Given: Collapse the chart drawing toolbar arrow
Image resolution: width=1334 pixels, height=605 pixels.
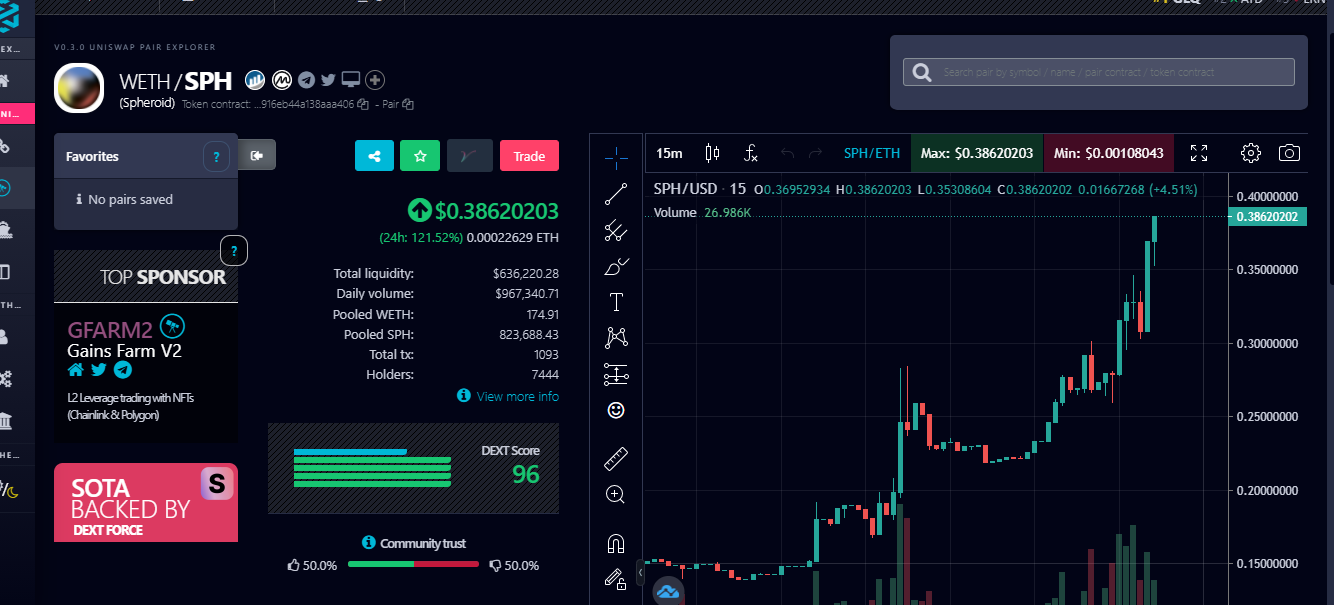Looking at the screenshot, I should coord(640,571).
